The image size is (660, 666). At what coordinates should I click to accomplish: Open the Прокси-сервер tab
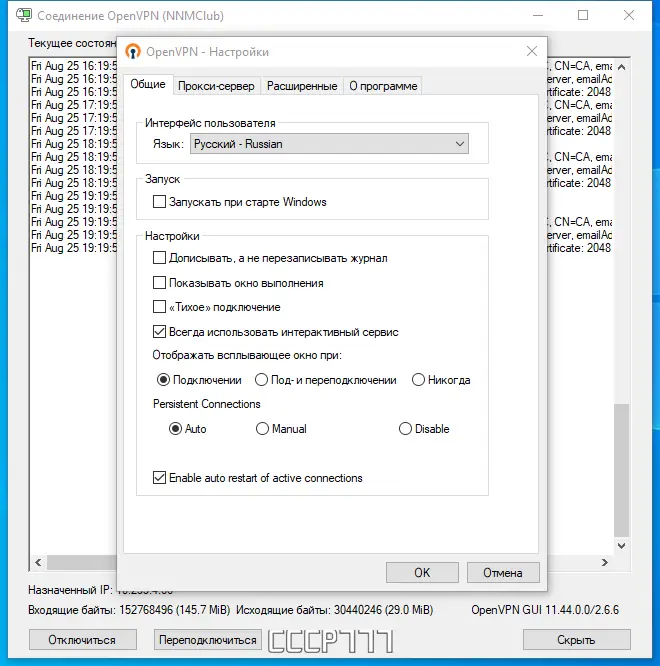(216, 86)
